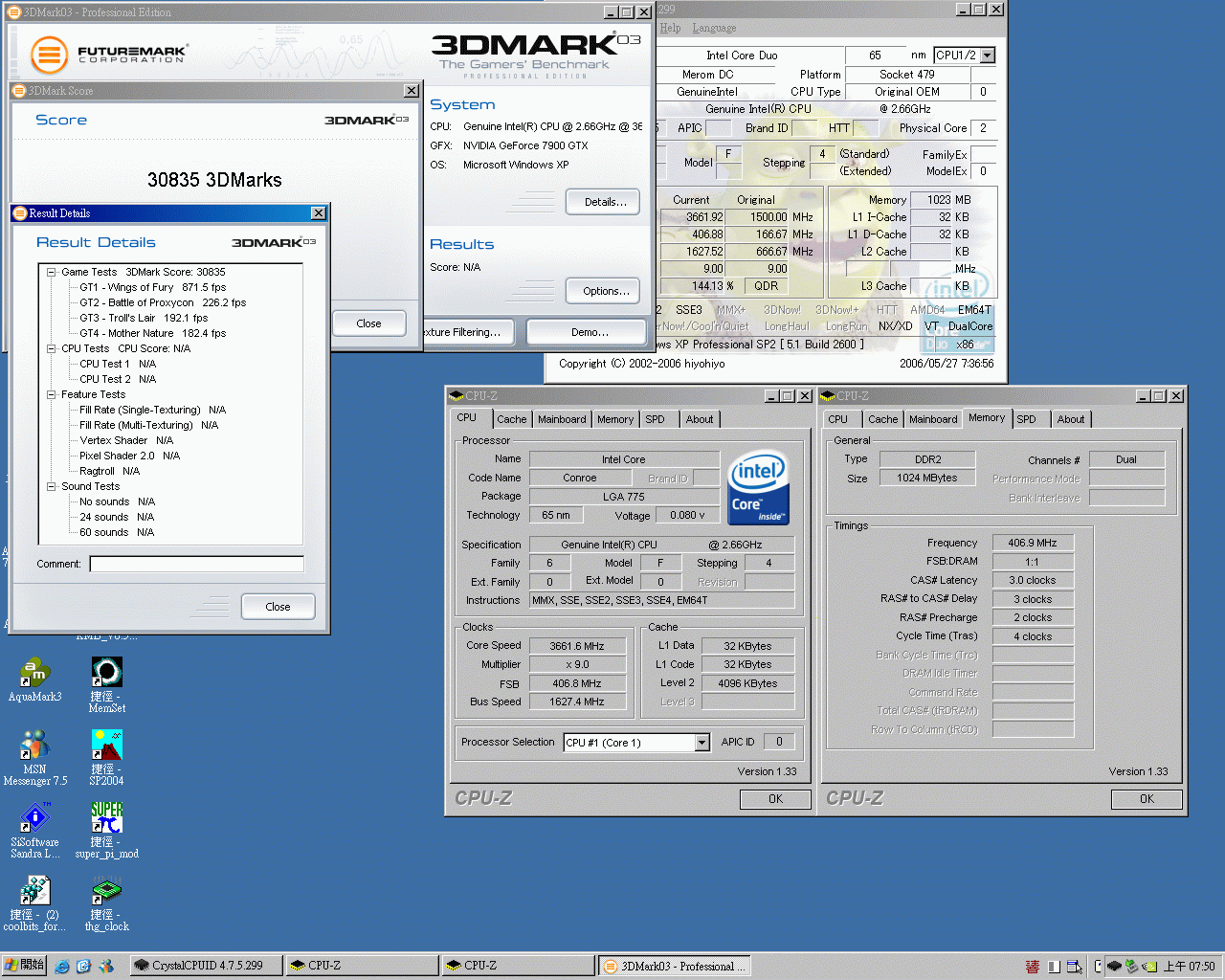Collapse the Sound Tests tree node
Image resolution: width=1225 pixels, height=980 pixels.
pos(51,486)
